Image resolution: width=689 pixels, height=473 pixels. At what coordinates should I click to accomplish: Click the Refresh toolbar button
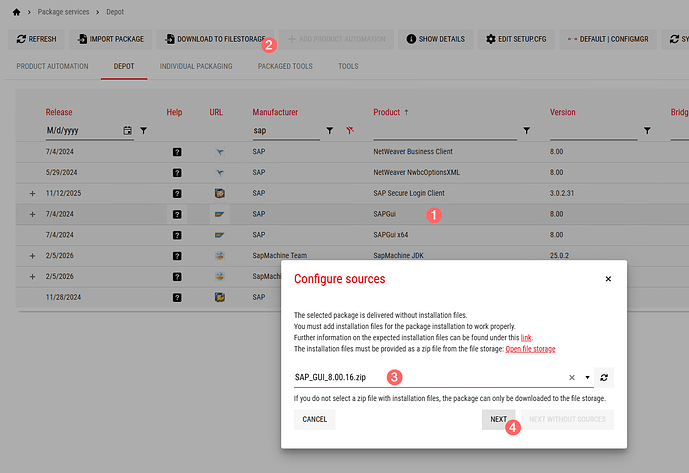point(36,39)
